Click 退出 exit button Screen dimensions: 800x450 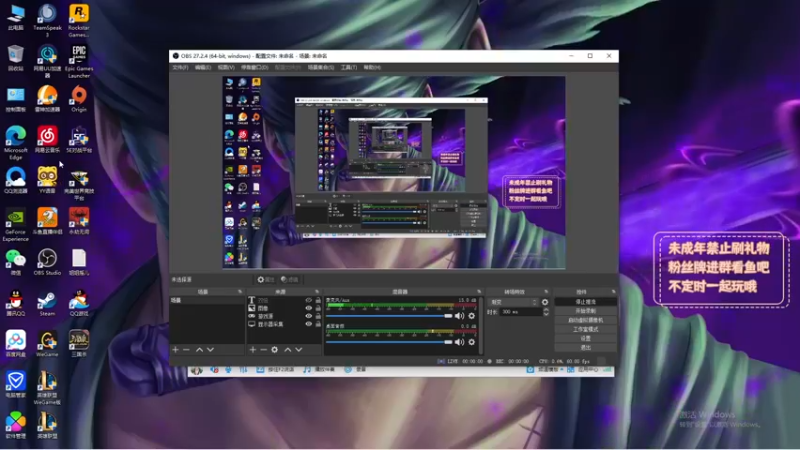pyautogui.click(x=585, y=348)
